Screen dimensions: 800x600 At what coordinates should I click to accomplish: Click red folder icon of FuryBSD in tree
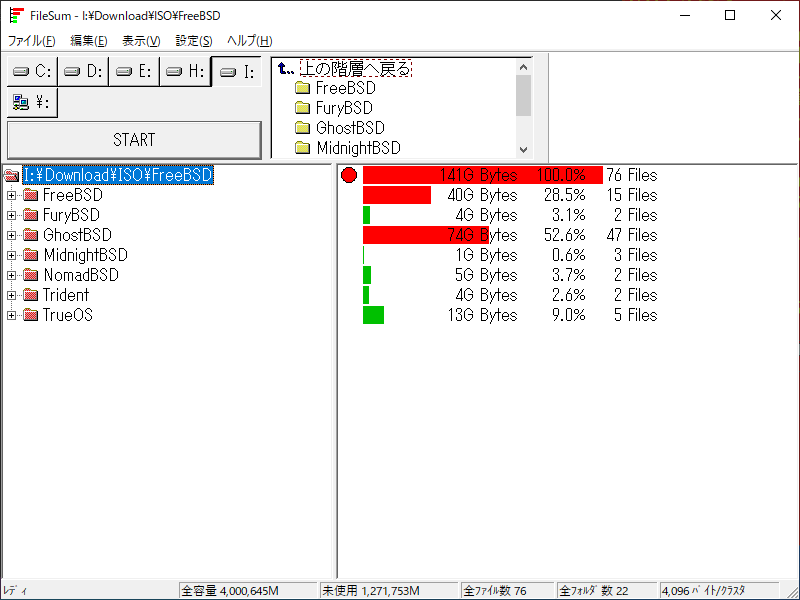(31, 215)
